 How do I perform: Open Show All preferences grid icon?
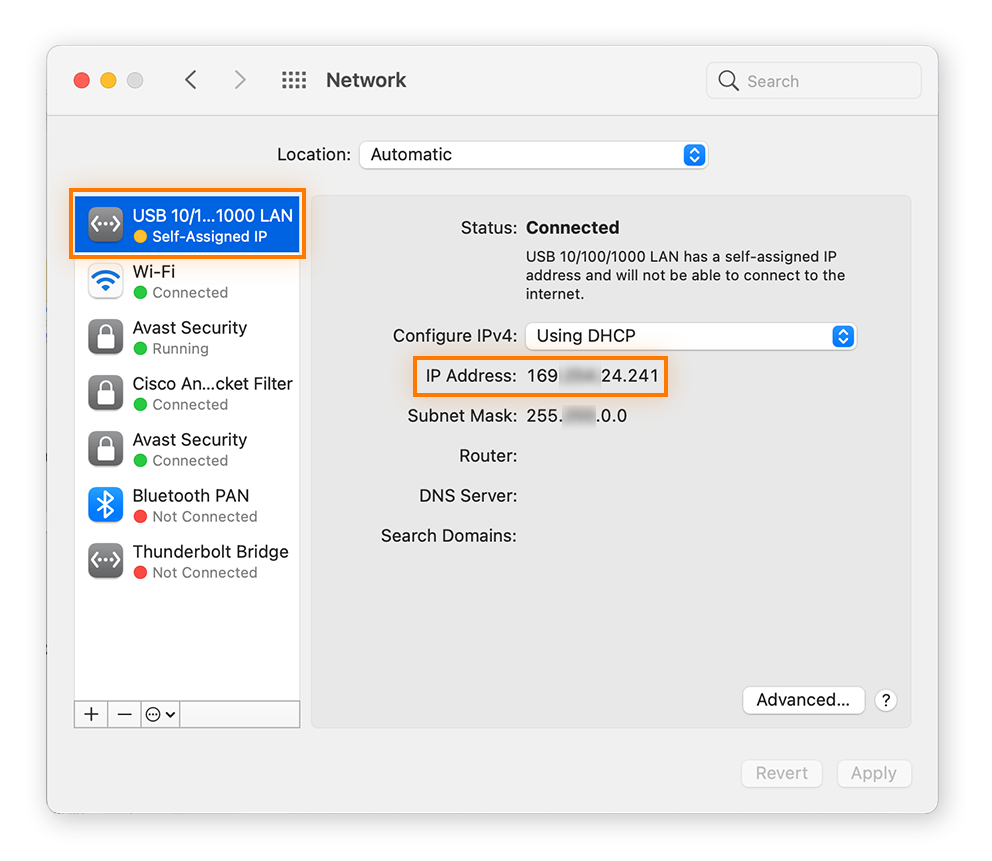click(x=294, y=80)
